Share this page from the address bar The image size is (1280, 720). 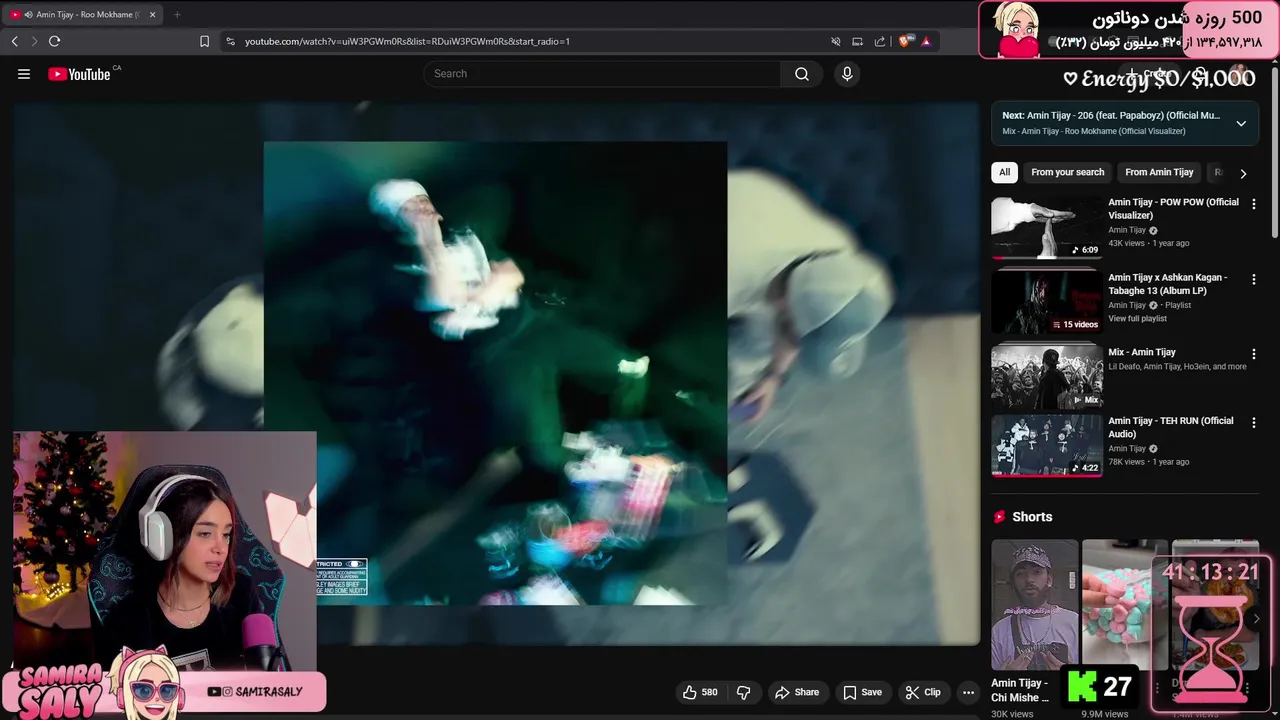(x=880, y=41)
